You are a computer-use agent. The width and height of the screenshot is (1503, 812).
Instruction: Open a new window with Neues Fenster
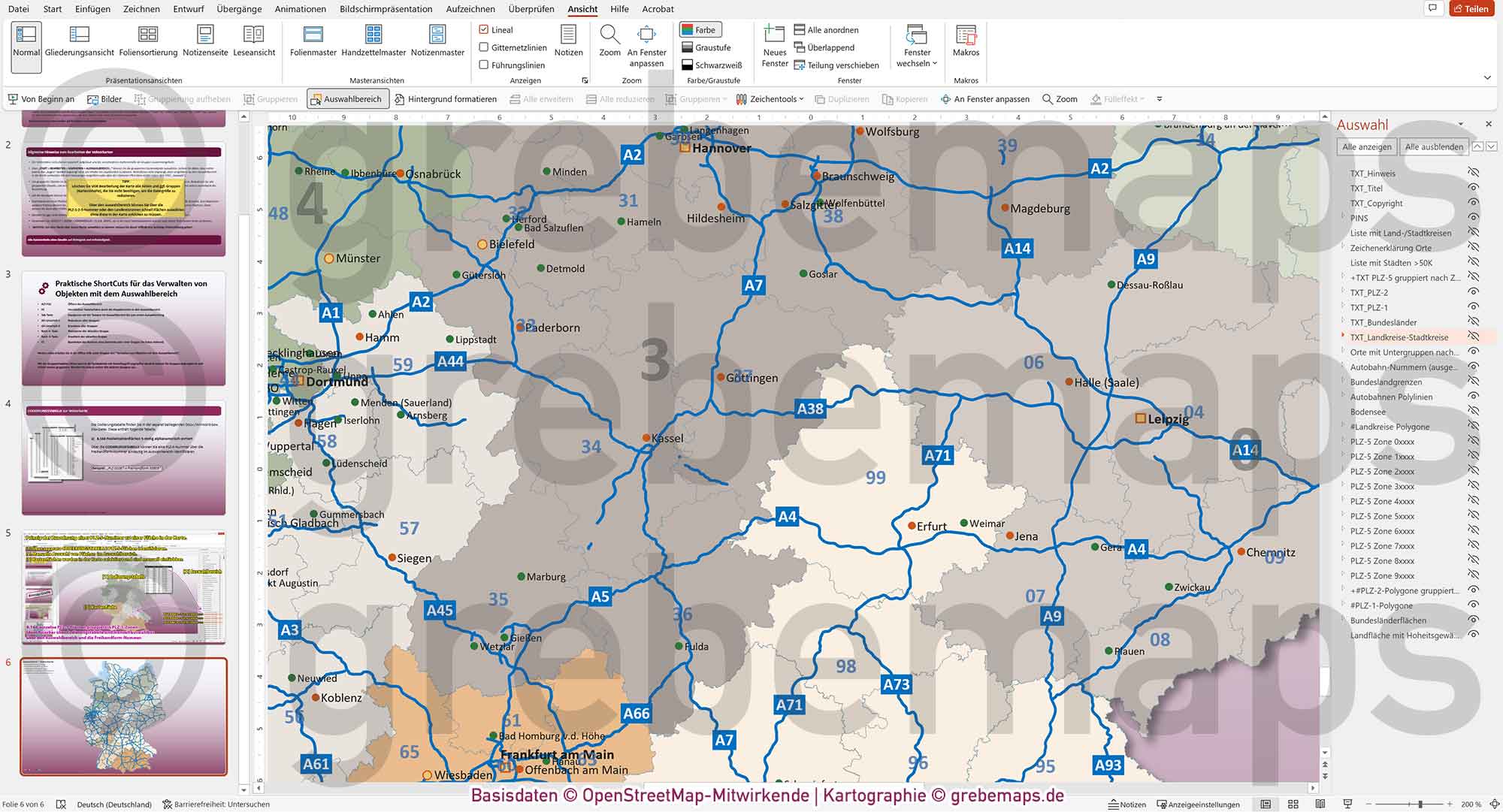click(x=775, y=45)
